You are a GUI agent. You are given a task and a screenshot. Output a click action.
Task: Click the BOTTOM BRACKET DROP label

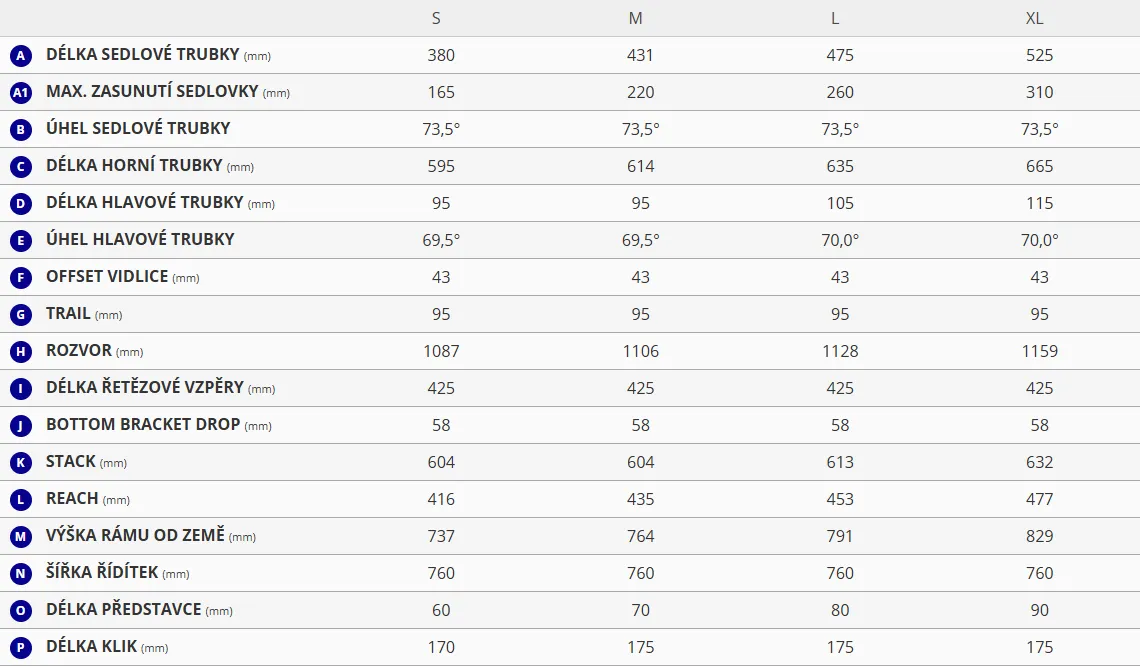143,424
